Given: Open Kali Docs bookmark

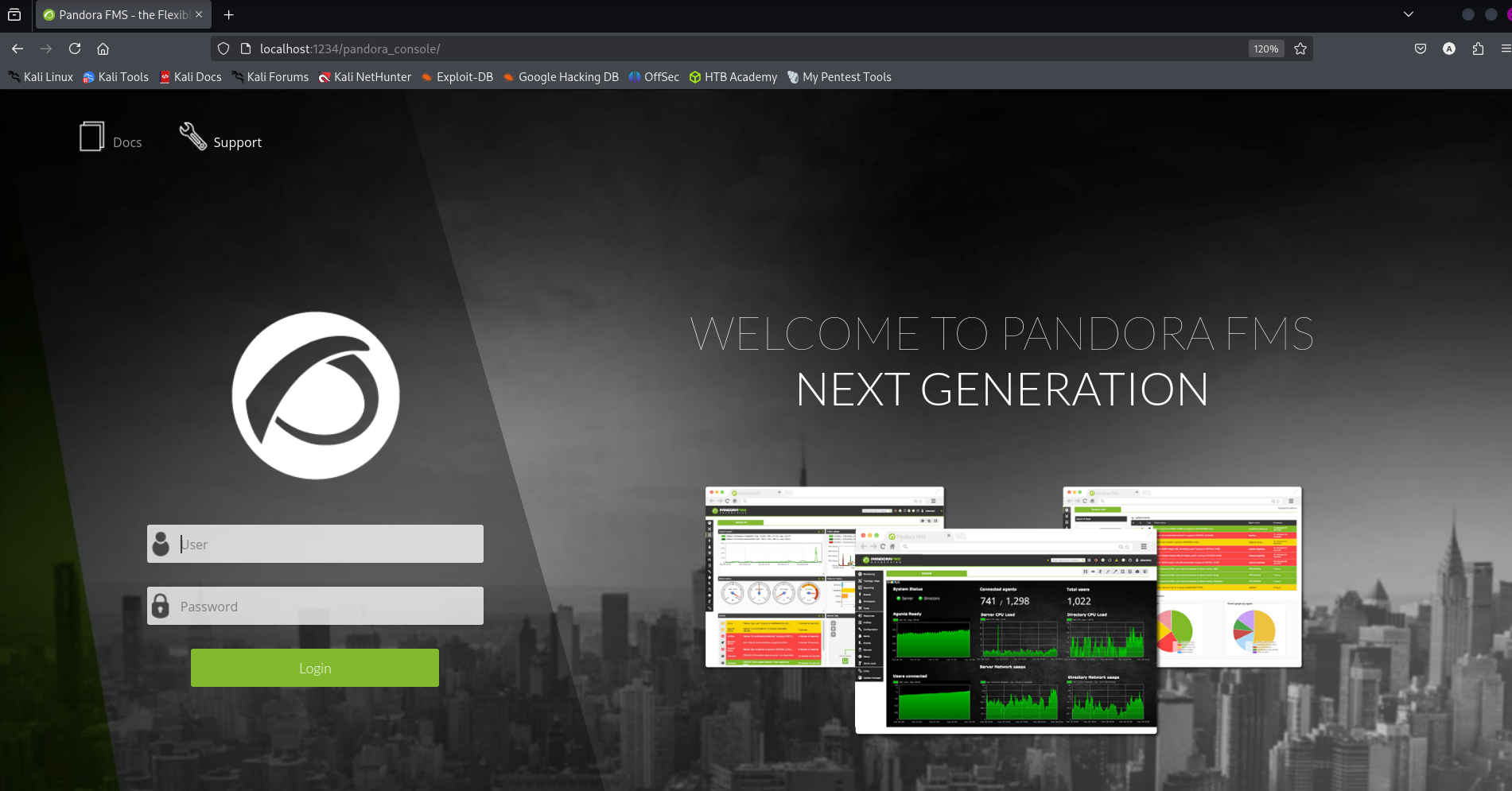Looking at the screenshot, I should (191, 77).
